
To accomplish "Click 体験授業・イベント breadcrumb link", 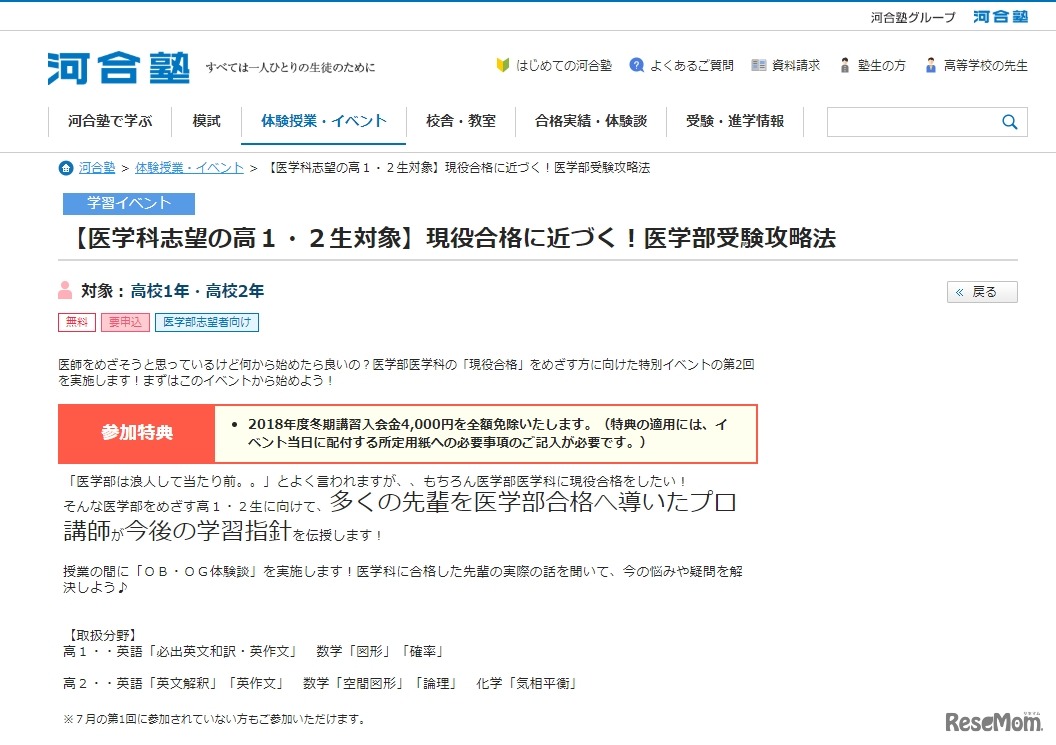I will [189, 168].
